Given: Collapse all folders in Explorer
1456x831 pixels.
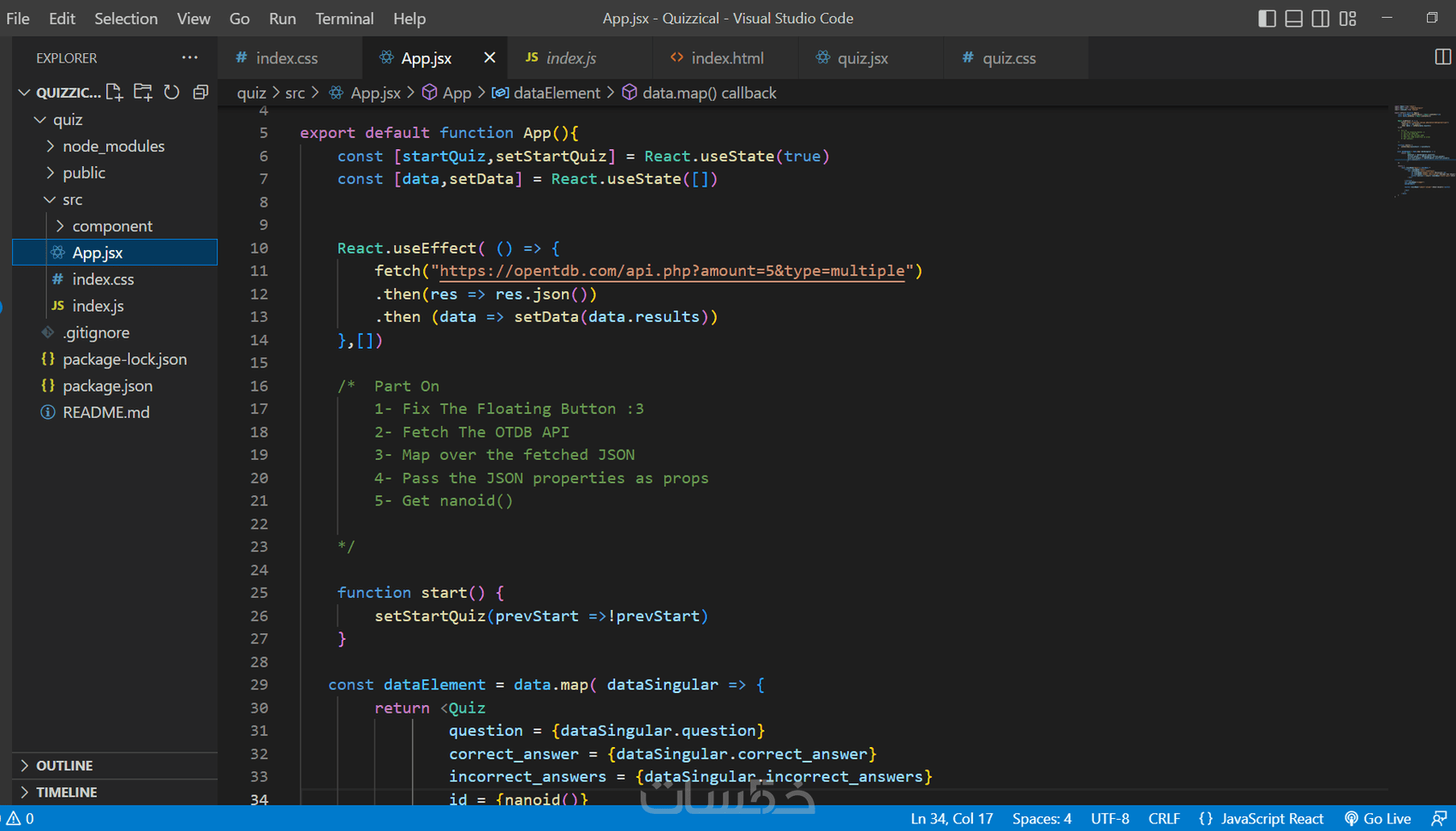Looking at the screenshot, I should (200, 93).
